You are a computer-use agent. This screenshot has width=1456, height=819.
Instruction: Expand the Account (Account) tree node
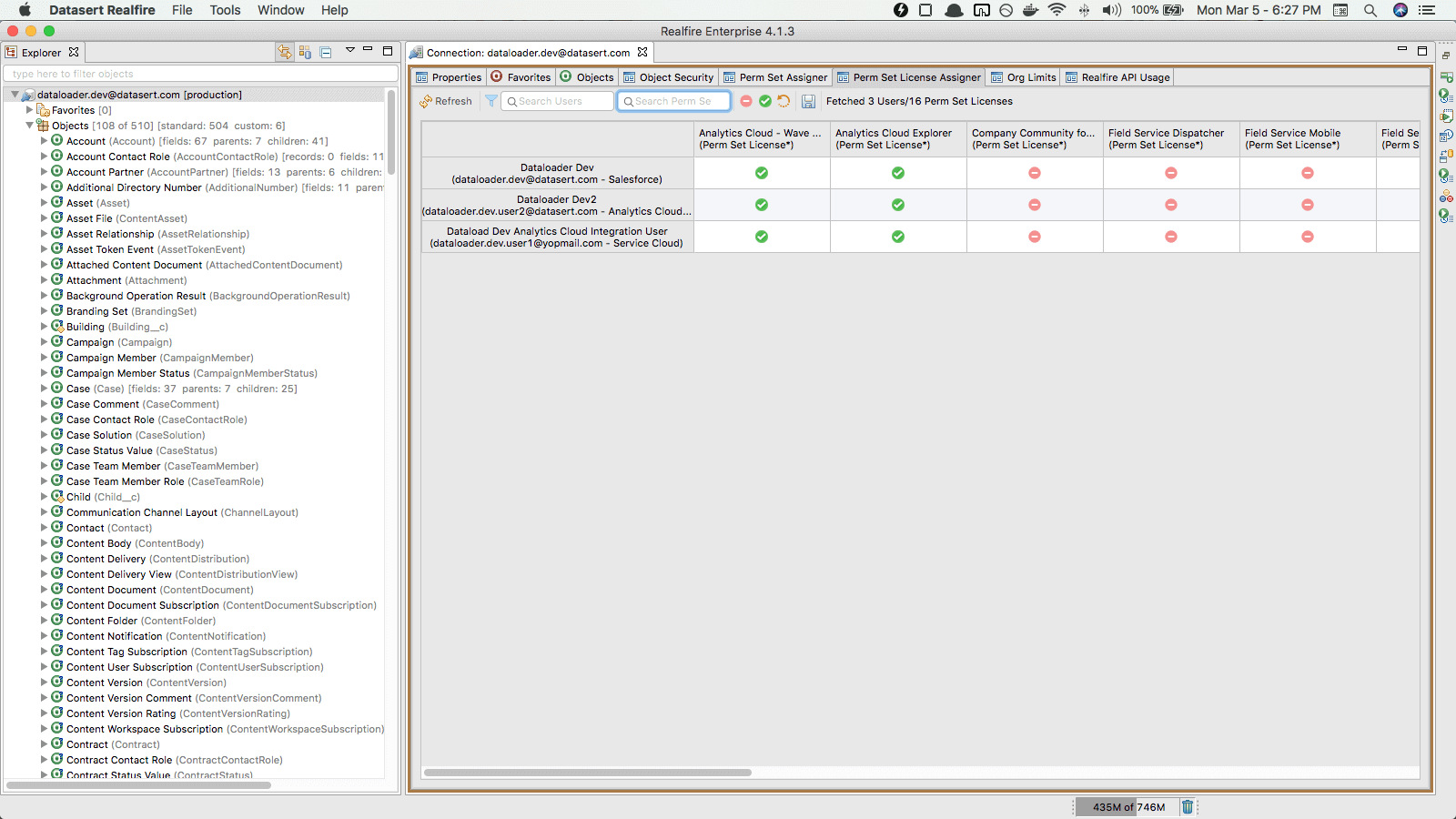point(44,141)
